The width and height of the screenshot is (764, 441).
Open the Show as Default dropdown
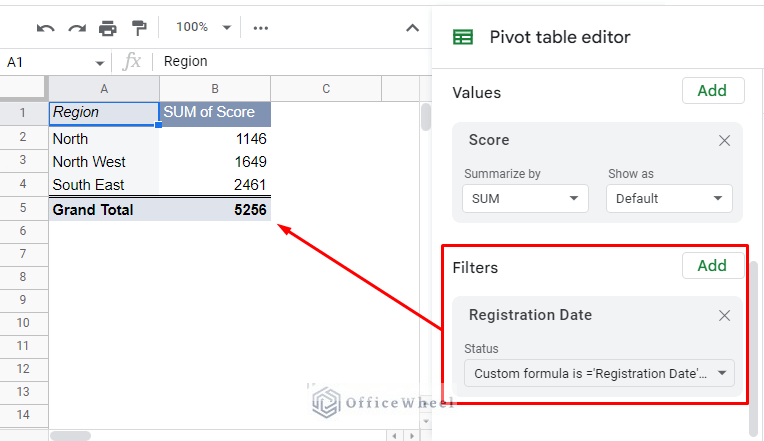[x=668, y=198]
